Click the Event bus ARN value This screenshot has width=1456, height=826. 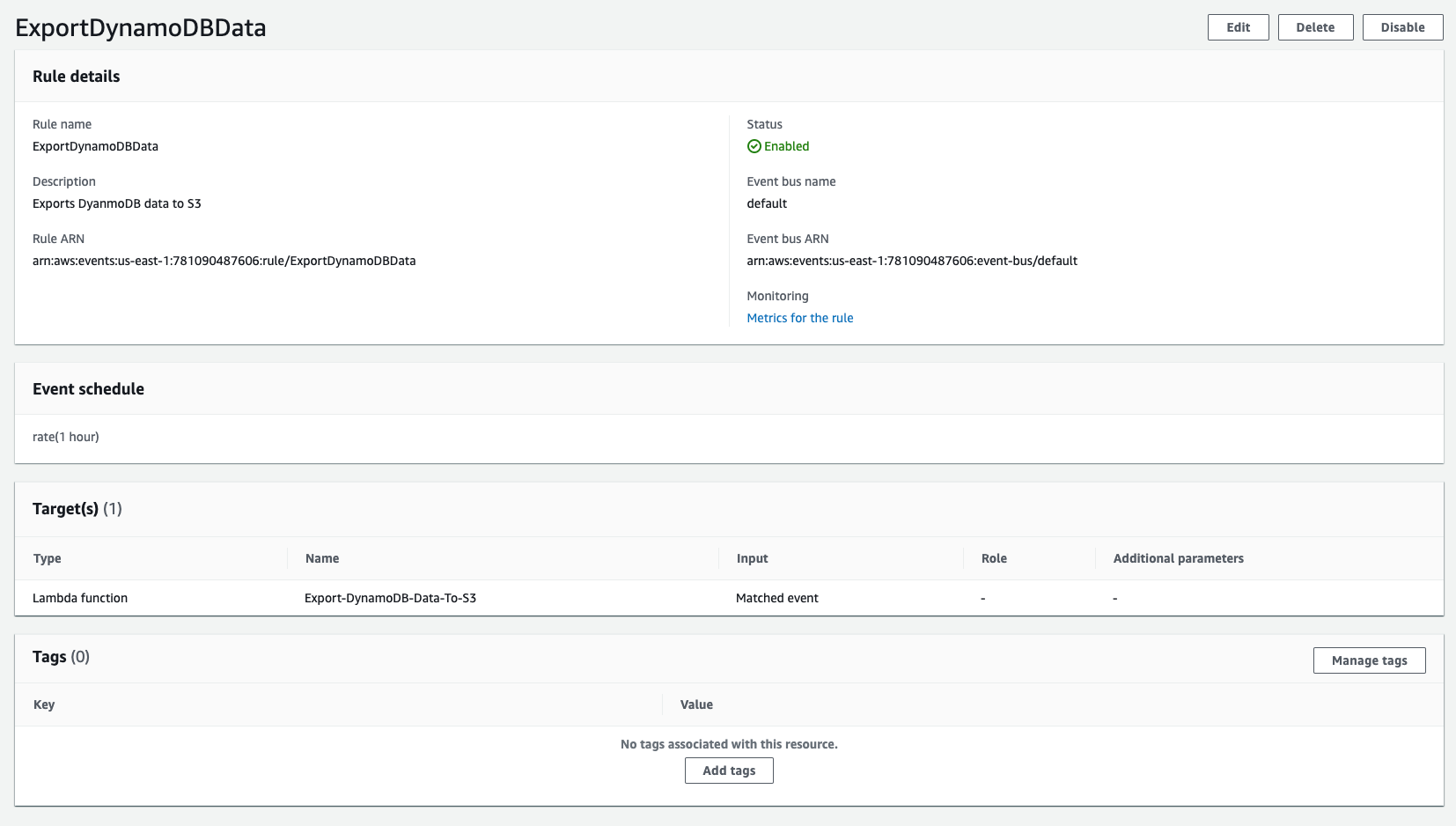pyautogui.click(x=912, y=261)
